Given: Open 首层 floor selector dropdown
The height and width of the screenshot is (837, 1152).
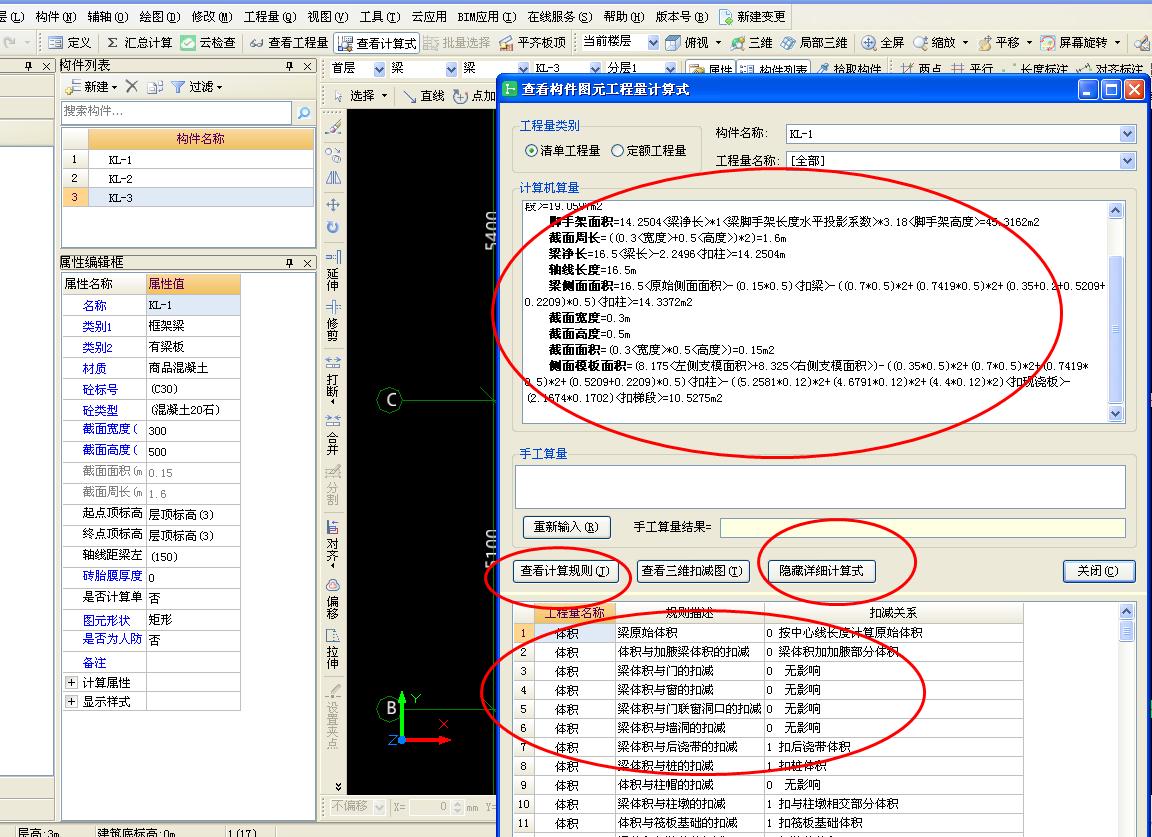Looking at the screenshot, I should pos(379,69).
